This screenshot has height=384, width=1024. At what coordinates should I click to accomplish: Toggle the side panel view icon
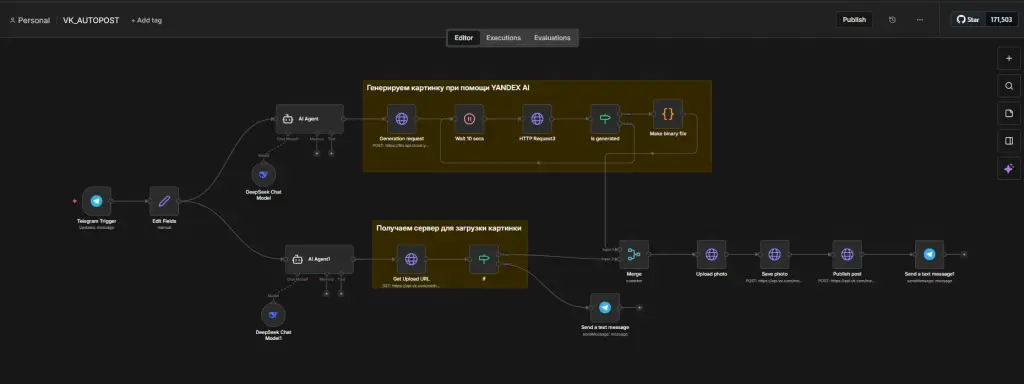pyautogui.click(x=1008, y=140)
